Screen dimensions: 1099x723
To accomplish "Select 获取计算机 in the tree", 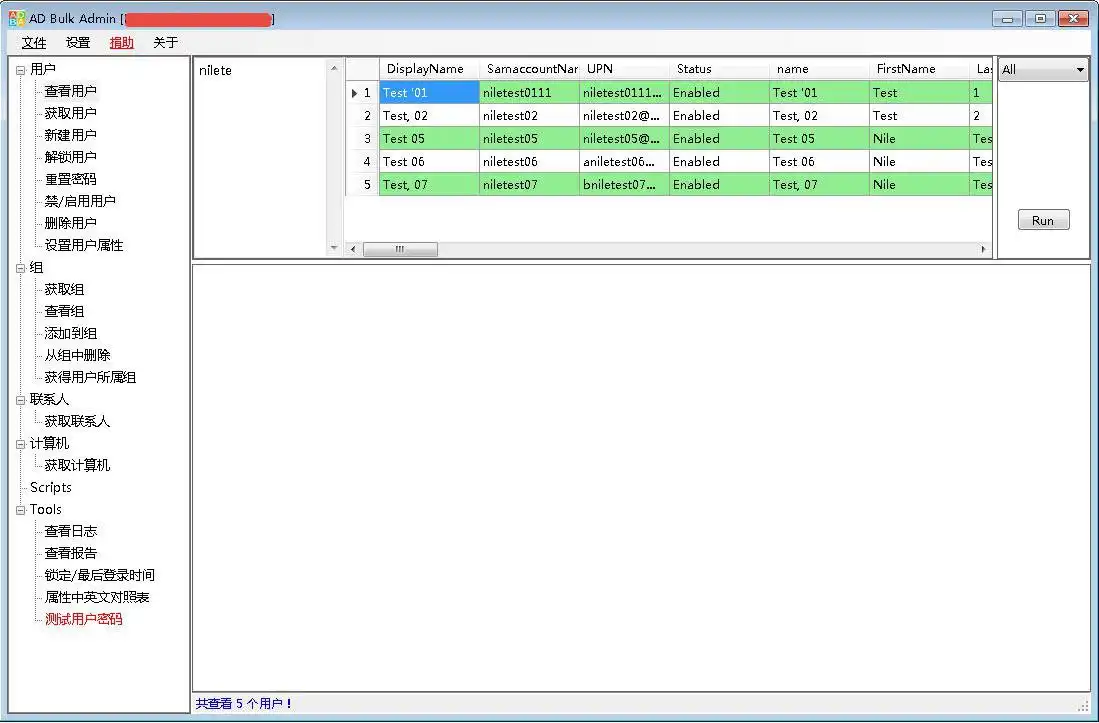I will point(77,465).
